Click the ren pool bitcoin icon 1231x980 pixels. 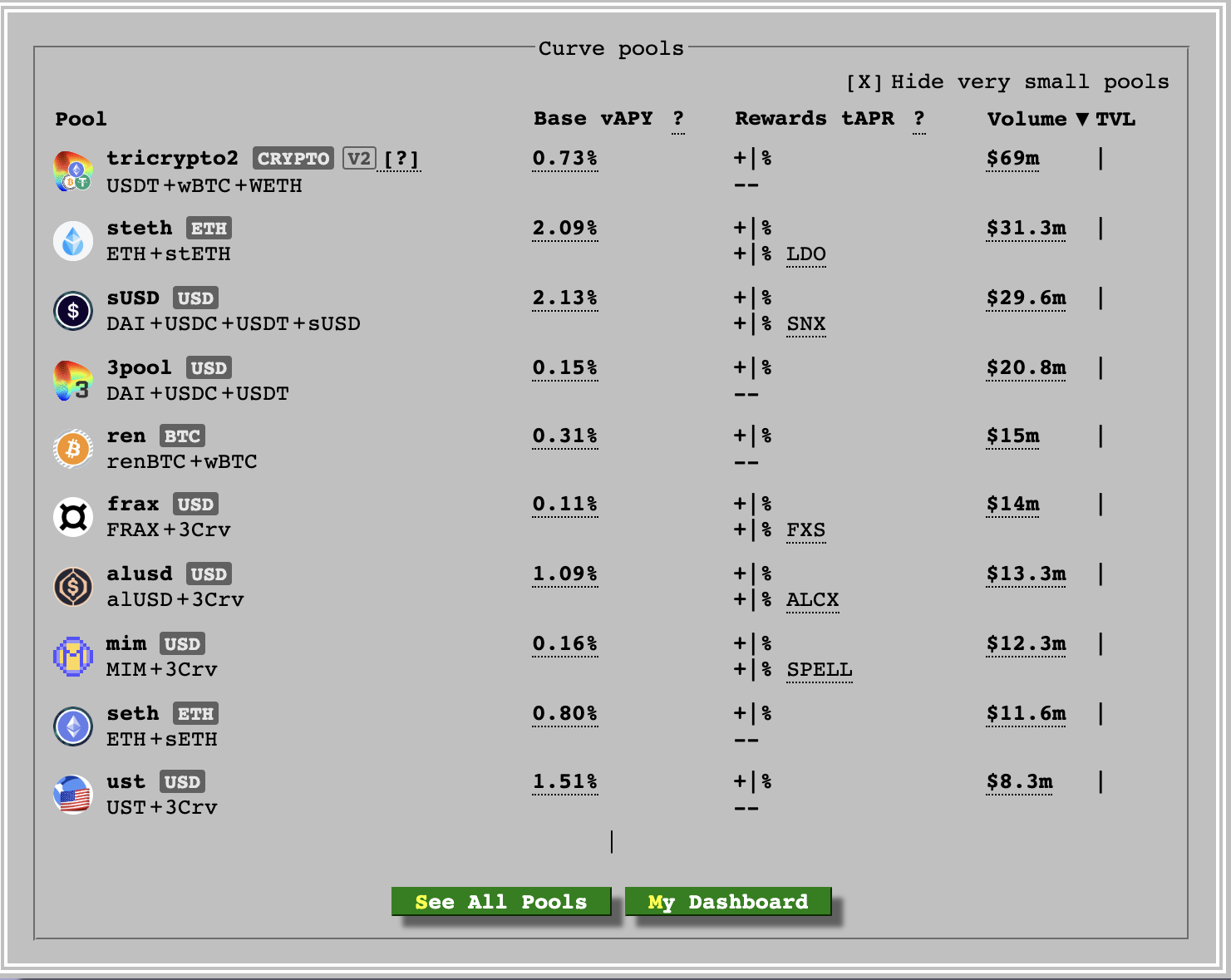(73, 449)
